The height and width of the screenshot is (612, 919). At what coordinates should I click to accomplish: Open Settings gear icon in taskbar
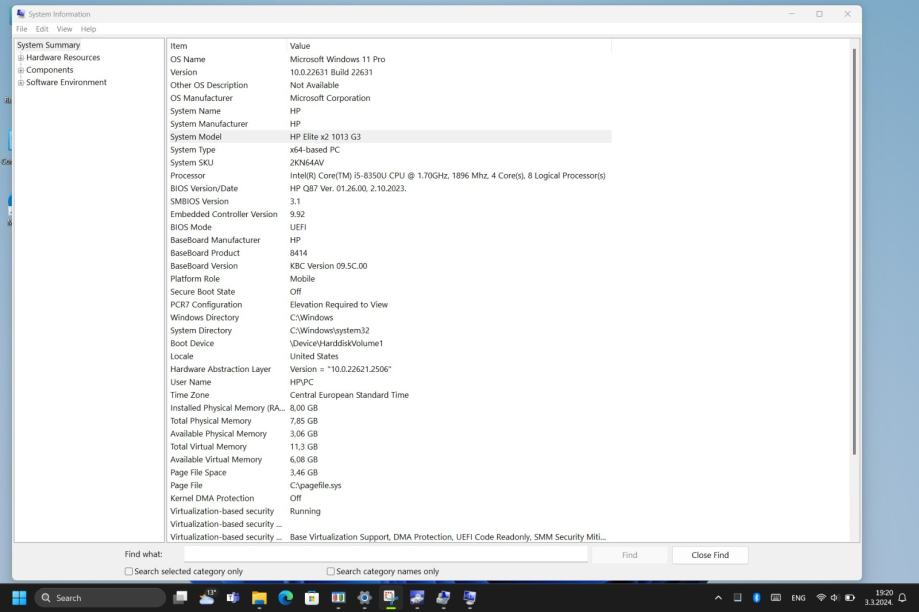[x=364, y=598]
